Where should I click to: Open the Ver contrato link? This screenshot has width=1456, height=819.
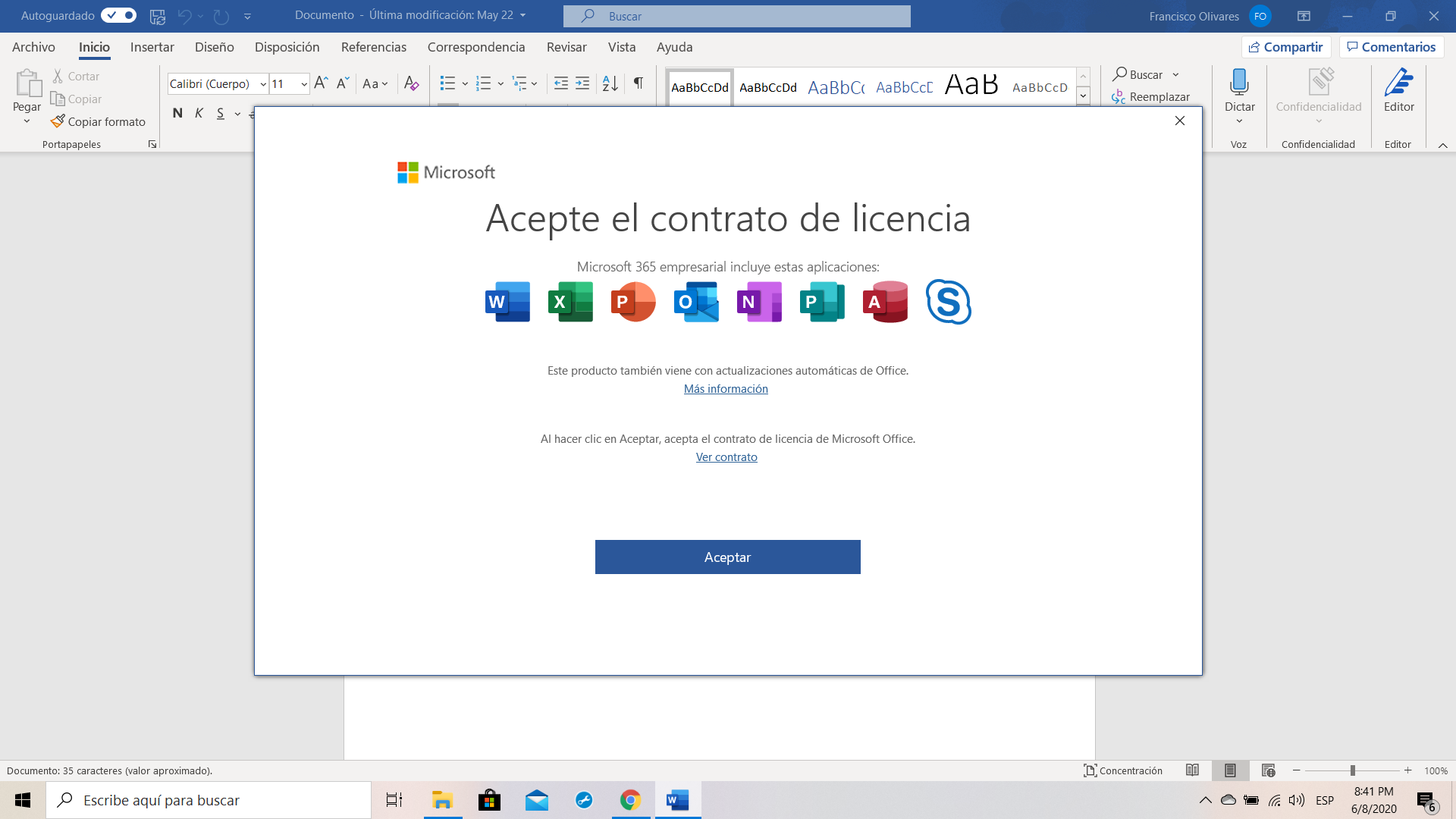[x=726, y=457]
